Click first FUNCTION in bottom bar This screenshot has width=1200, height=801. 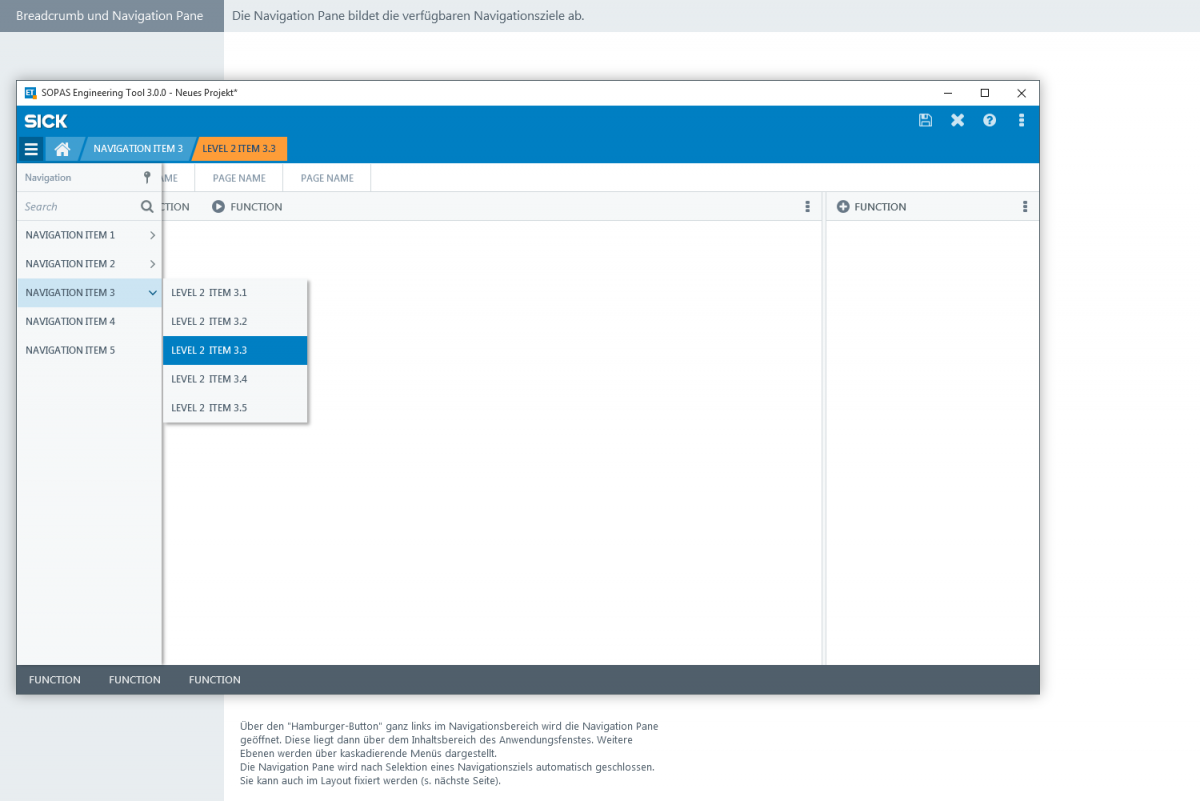point(55,680)
